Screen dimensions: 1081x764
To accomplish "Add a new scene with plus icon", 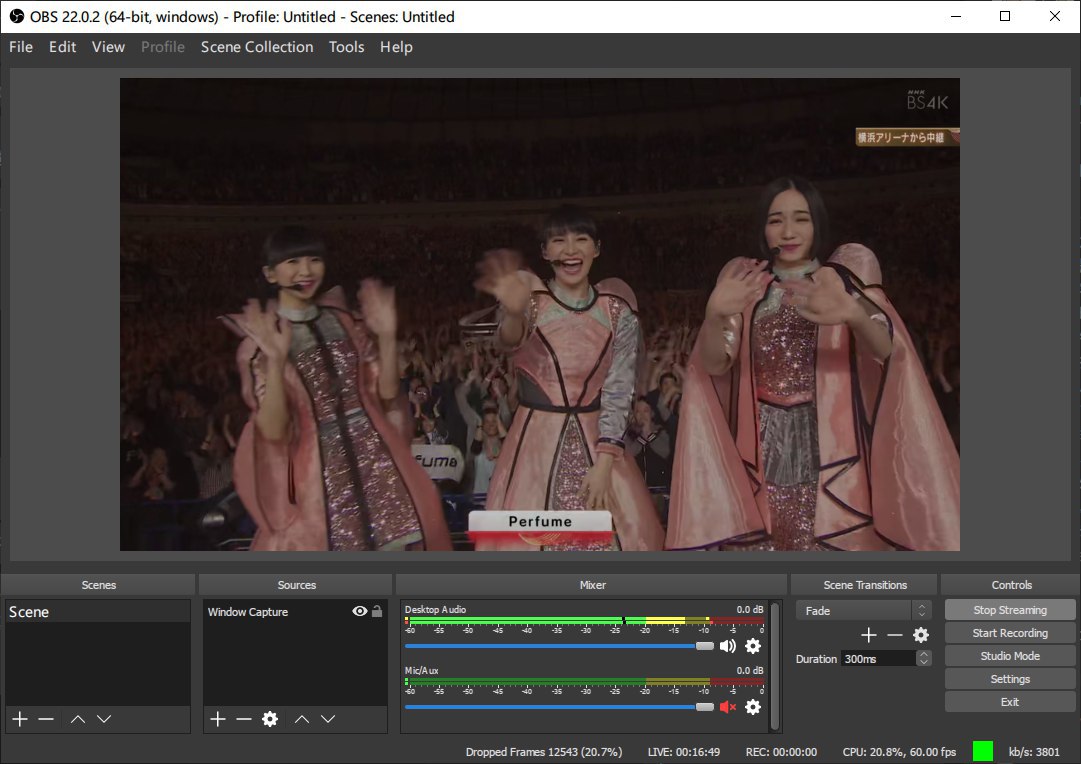I will point(19,719).
